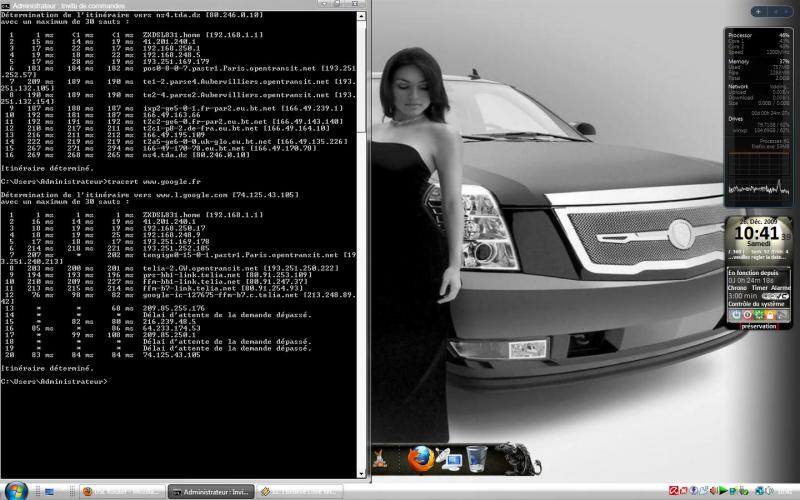Toggle the on/off switch beside 3:00 min
800x500 pixels.
(x=773, y=296)
